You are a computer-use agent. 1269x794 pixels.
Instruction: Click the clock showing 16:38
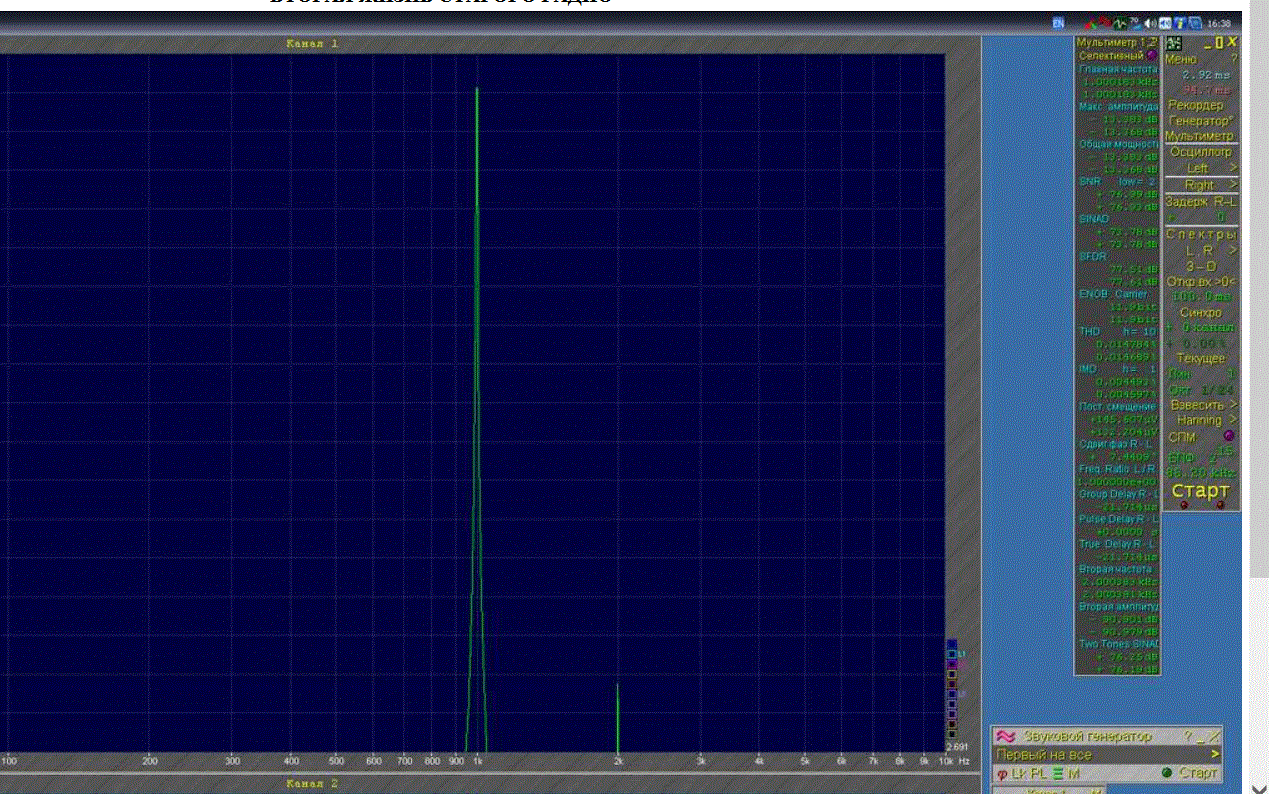click(1219, 22)
